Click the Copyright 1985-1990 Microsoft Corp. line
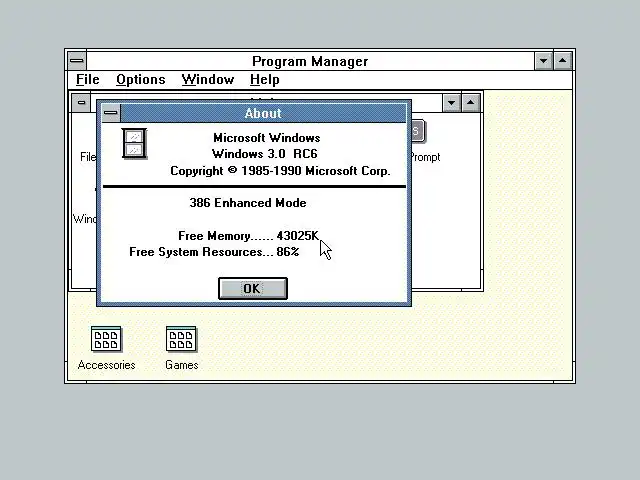The width and height of the screenshot is (640, 480). tap(280, 171)
